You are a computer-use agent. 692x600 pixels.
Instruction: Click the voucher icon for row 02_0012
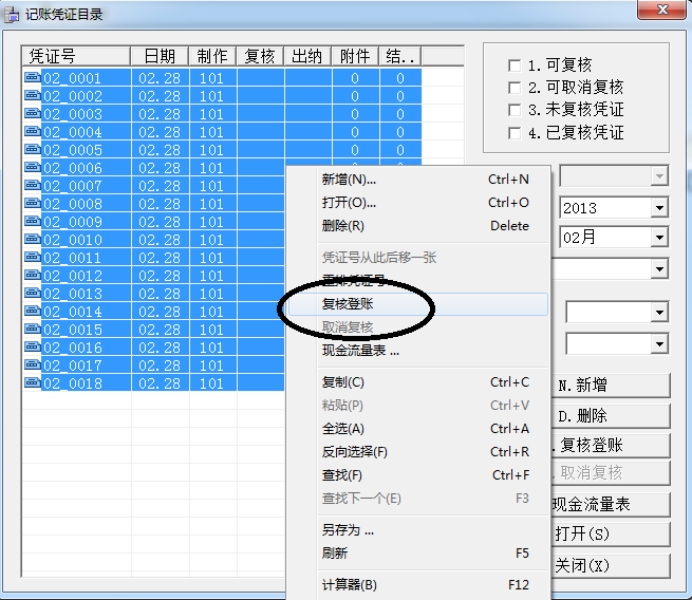click(32, 275)
